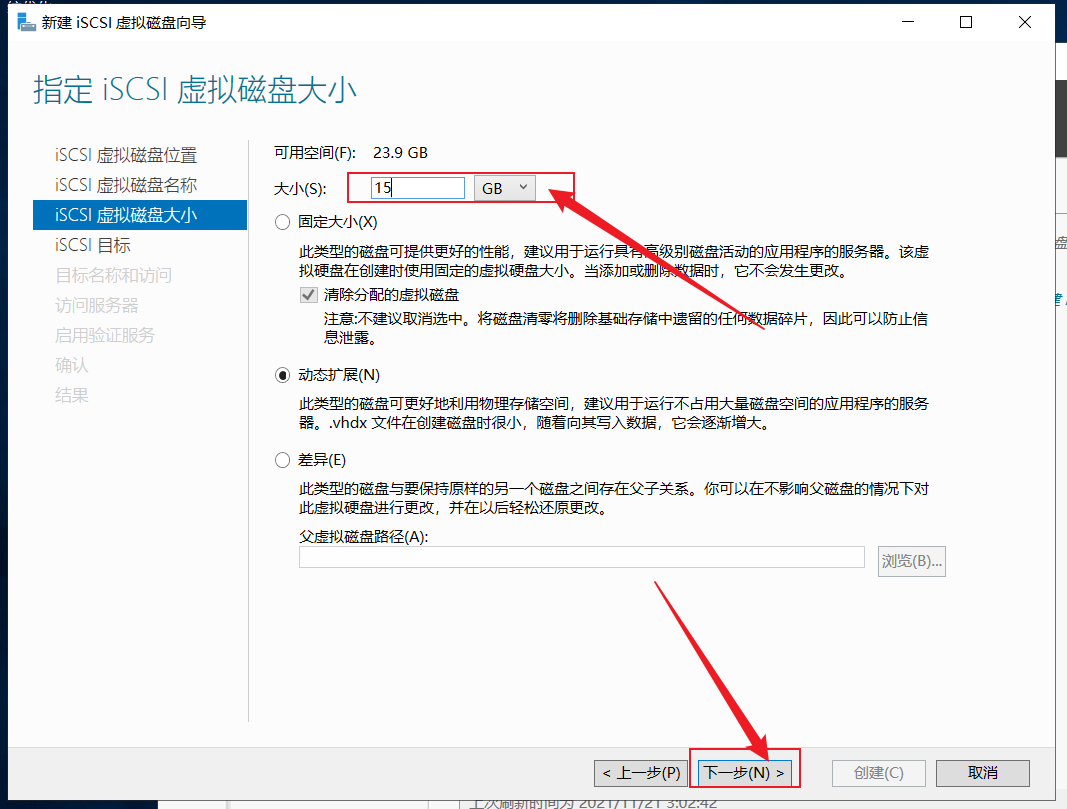The height and width of the screenshot is (809, 1067).
Task: Click the 浏览(B)... button
Action: (x=911, y=561)
